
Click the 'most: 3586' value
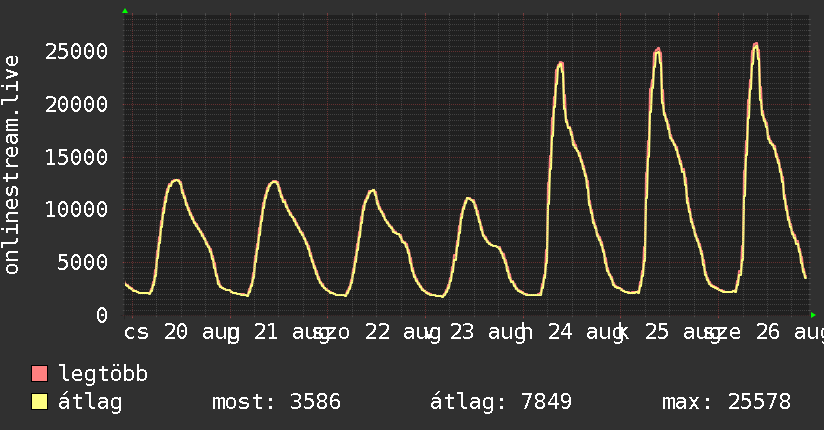(x=276, y=402)
